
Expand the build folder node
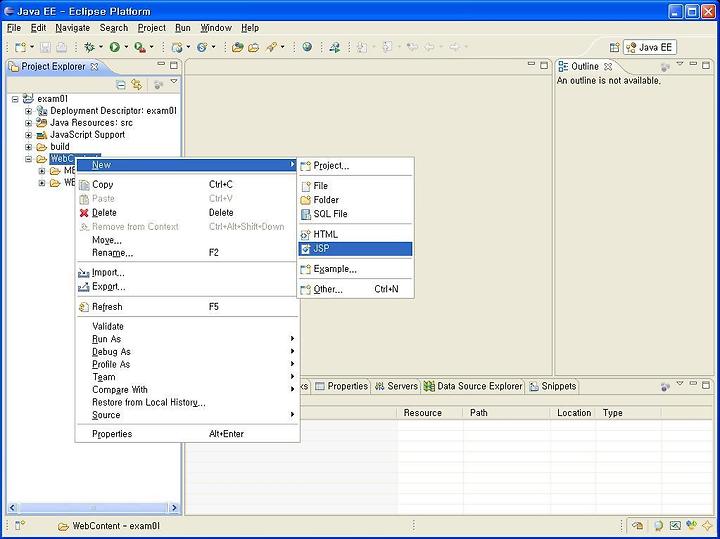pyautogui.click(x=28, y=147)
